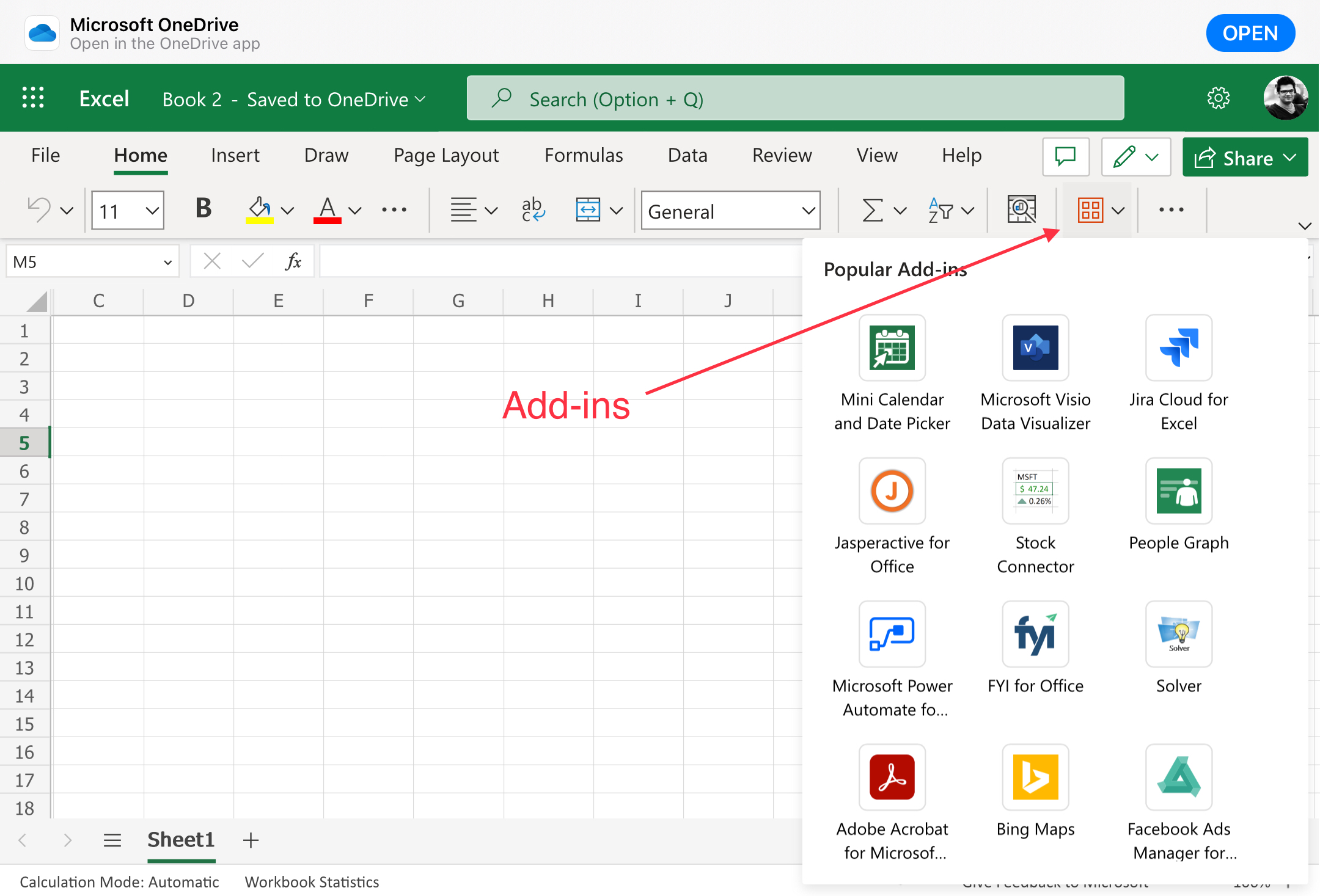Image resolution: width=1320 pixels, height=896 pixels.
Task: Apply the red font color
Action: (328, 210)
